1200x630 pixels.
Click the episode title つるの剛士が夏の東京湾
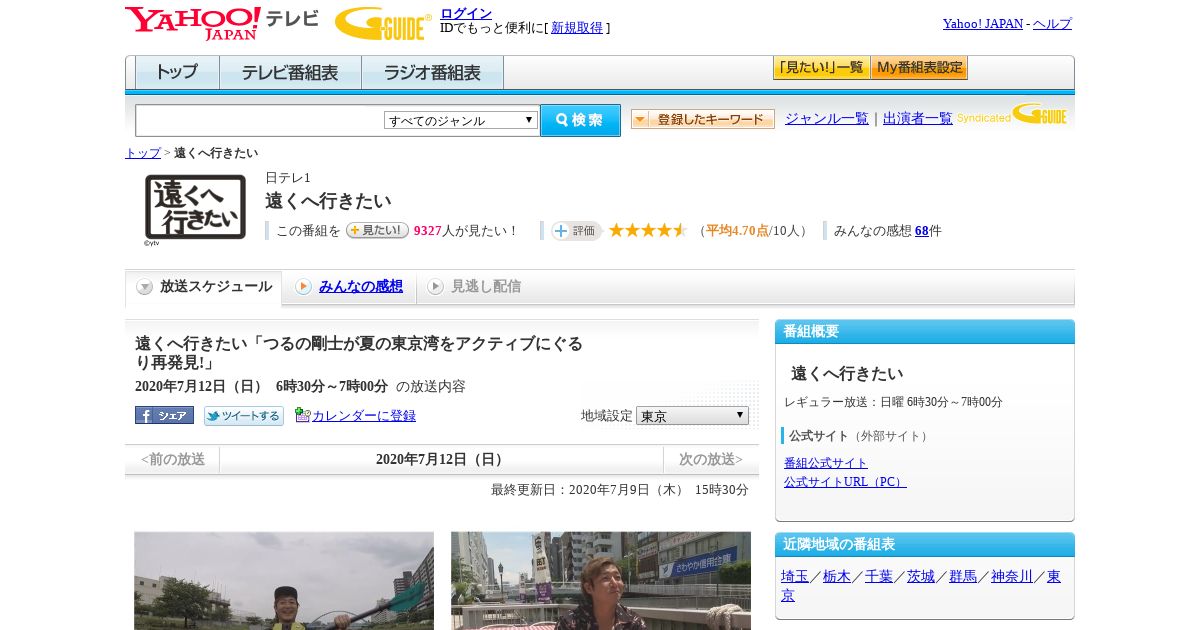point(359,353)
